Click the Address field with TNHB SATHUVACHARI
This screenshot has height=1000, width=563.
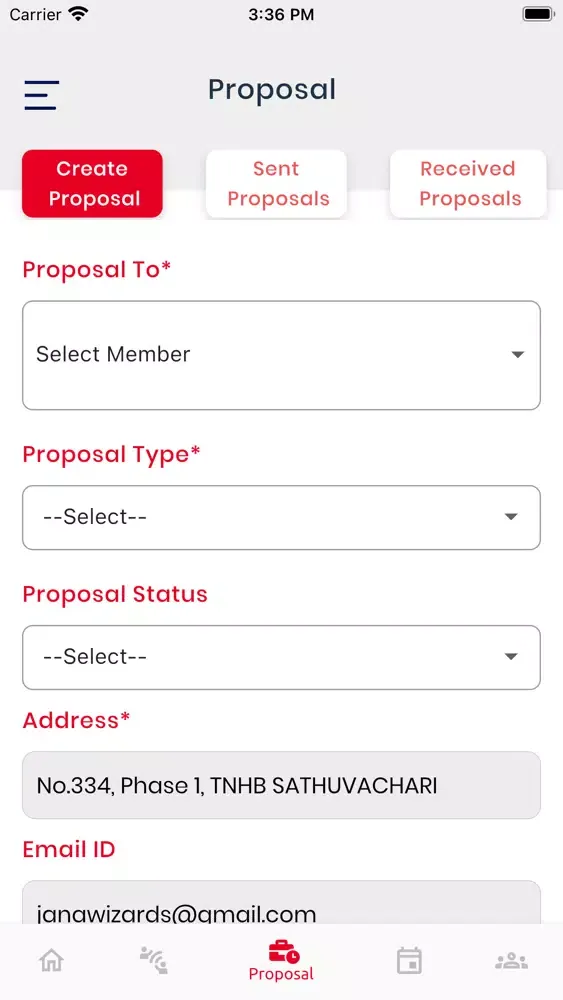click(x=281, y=785)
